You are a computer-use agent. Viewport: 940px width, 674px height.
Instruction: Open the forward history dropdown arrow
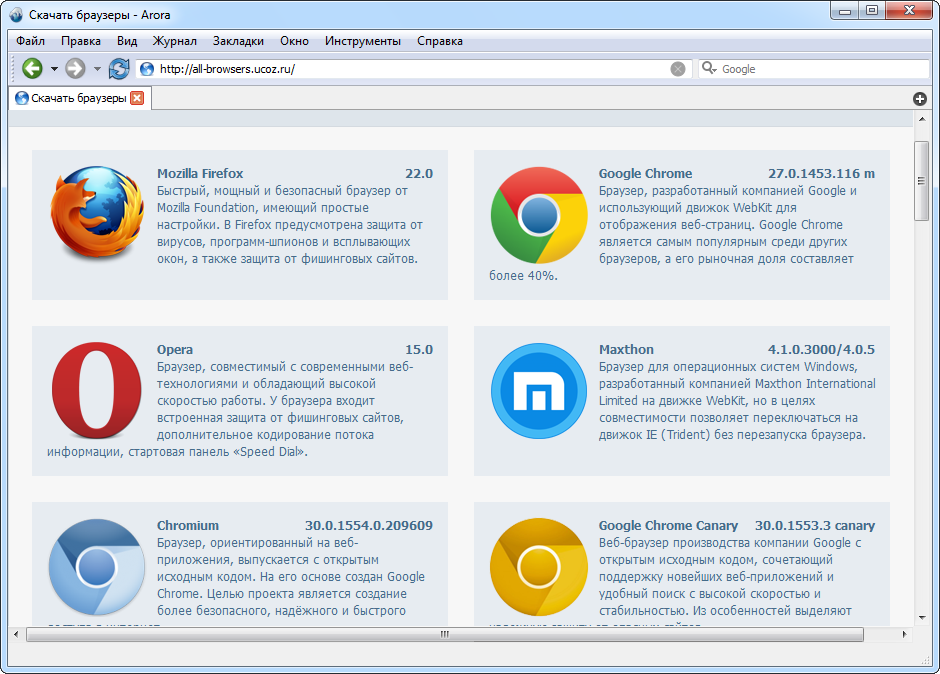tap(97, 69)
